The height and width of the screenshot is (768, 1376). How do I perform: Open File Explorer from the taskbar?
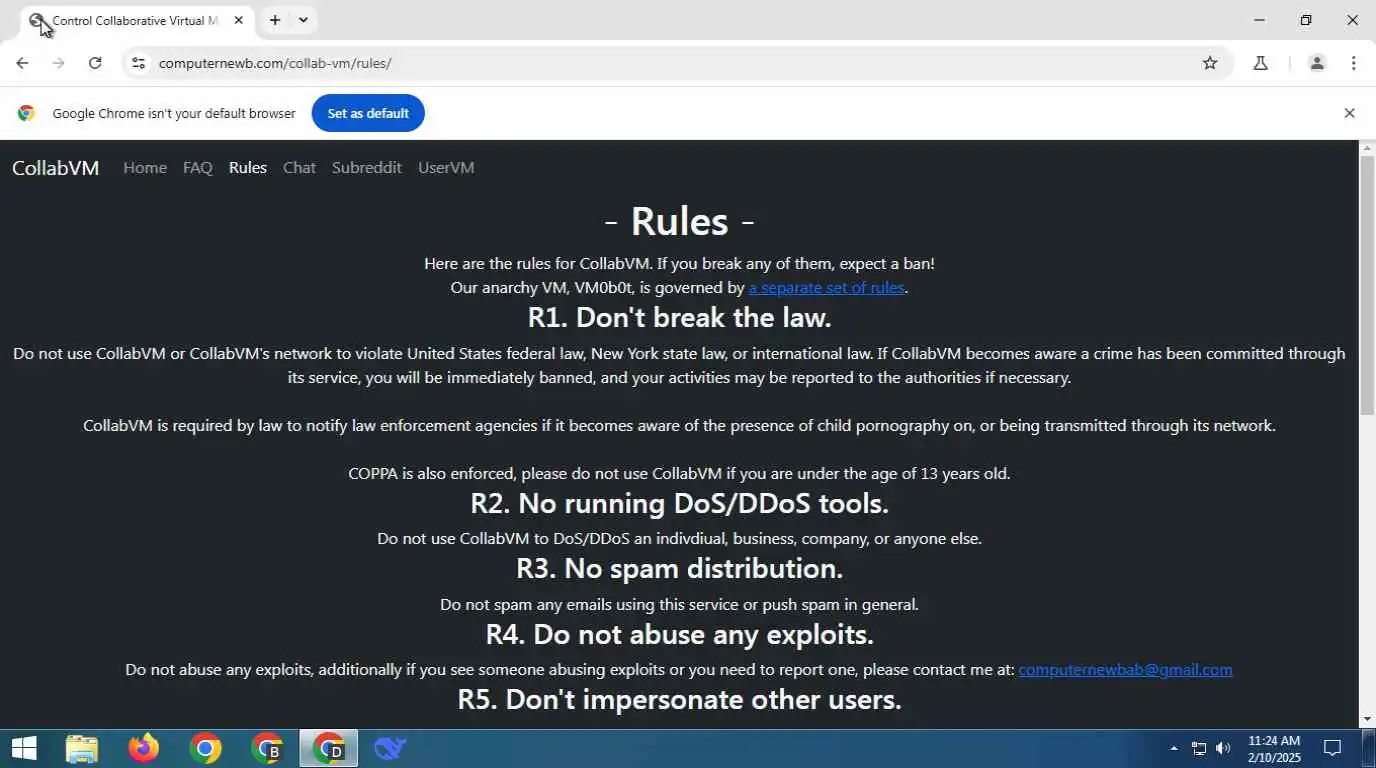coord(82,748)
